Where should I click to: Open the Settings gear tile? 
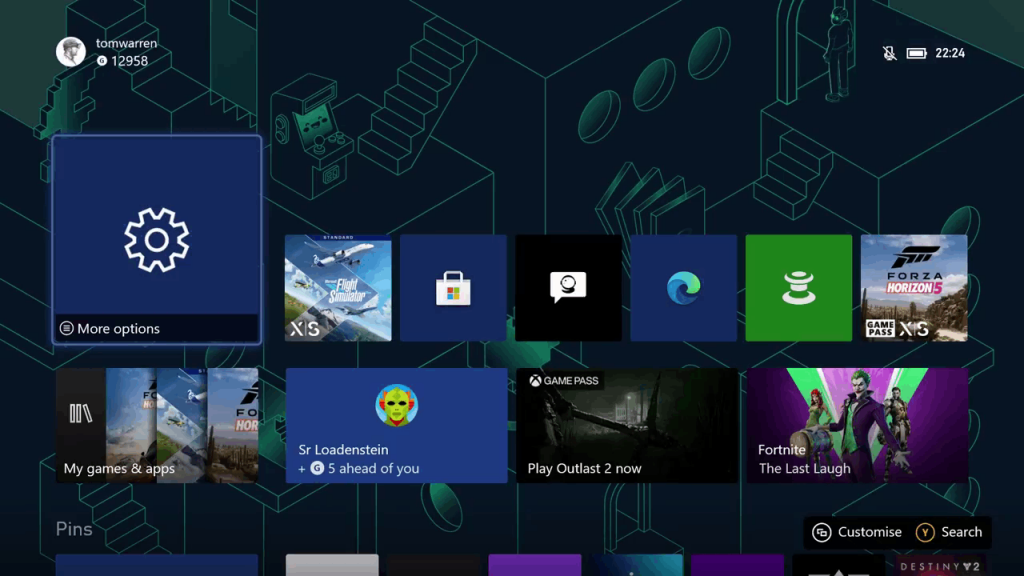point(157,240)
